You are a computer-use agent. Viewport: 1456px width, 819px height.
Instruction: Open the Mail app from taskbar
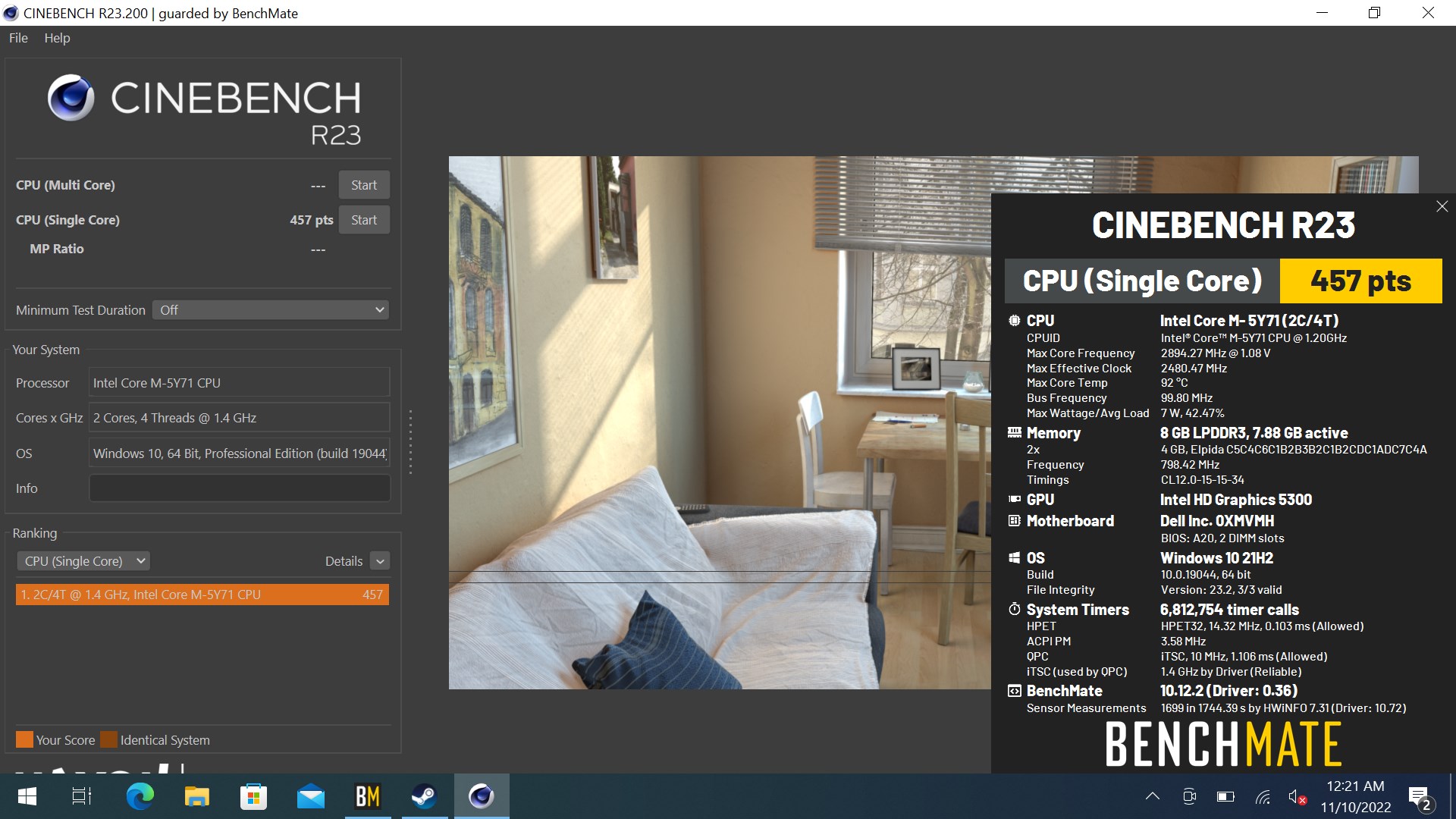[310, 796]
